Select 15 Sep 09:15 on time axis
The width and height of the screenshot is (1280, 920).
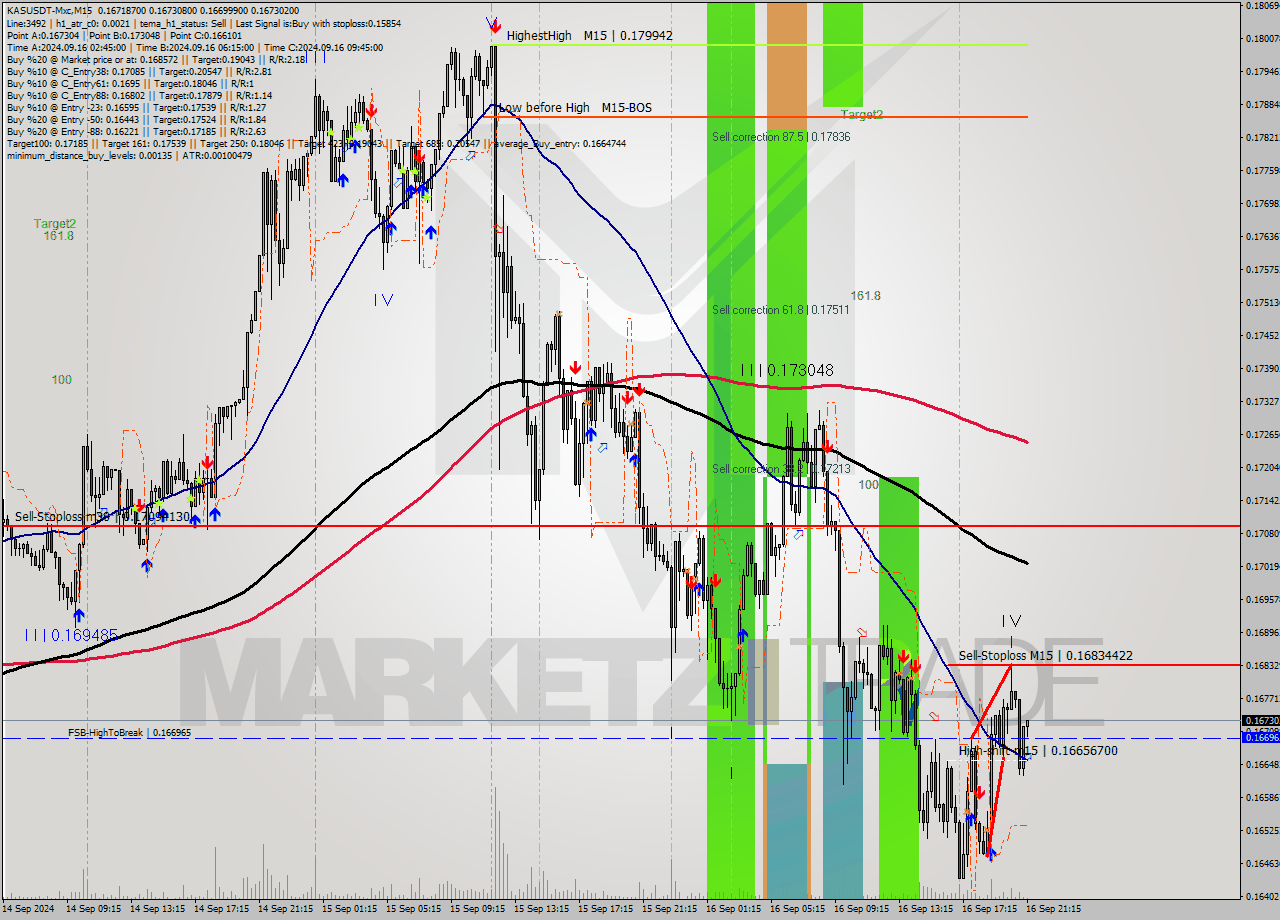click(x=478, y=910)
